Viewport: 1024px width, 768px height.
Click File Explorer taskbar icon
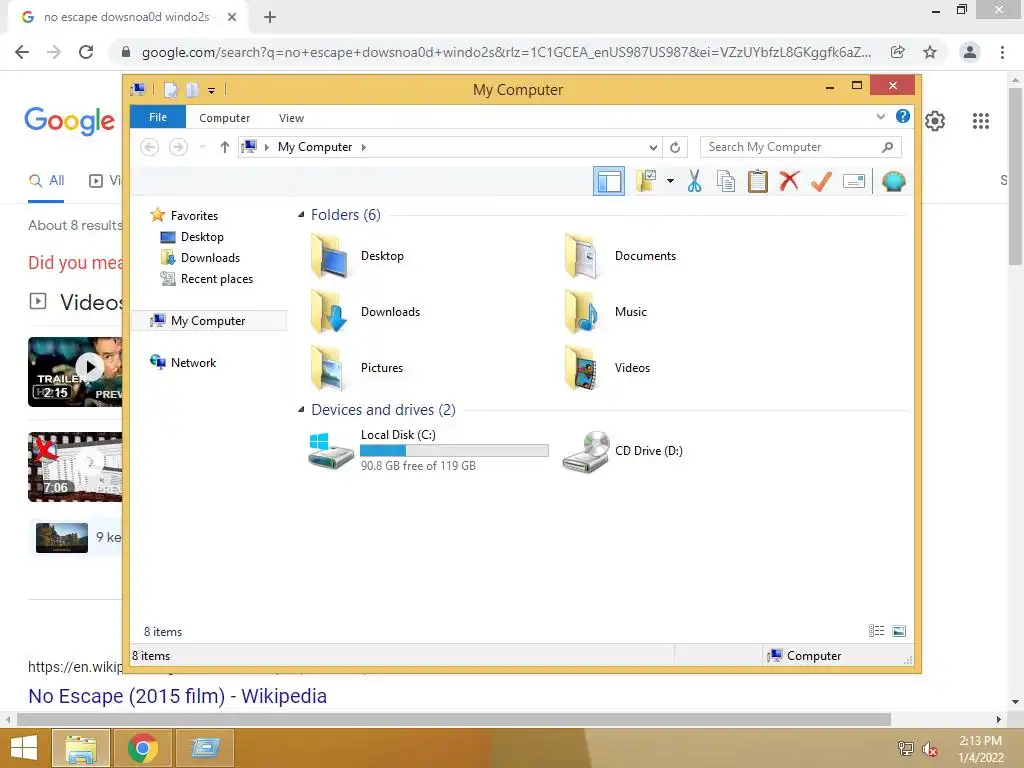point(81,748)
